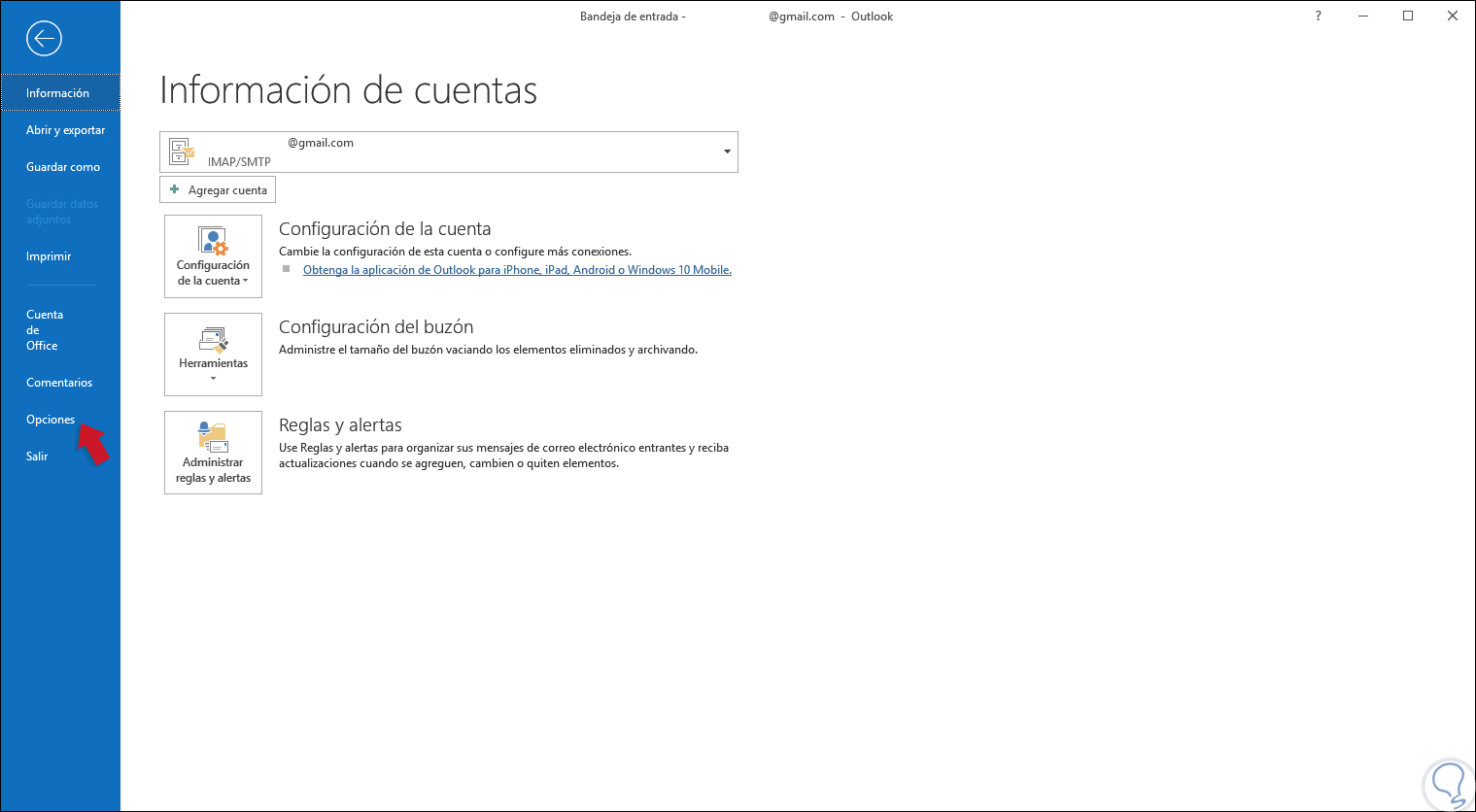
Task: Maximize the Outlook window
Action: (1408, 17)
